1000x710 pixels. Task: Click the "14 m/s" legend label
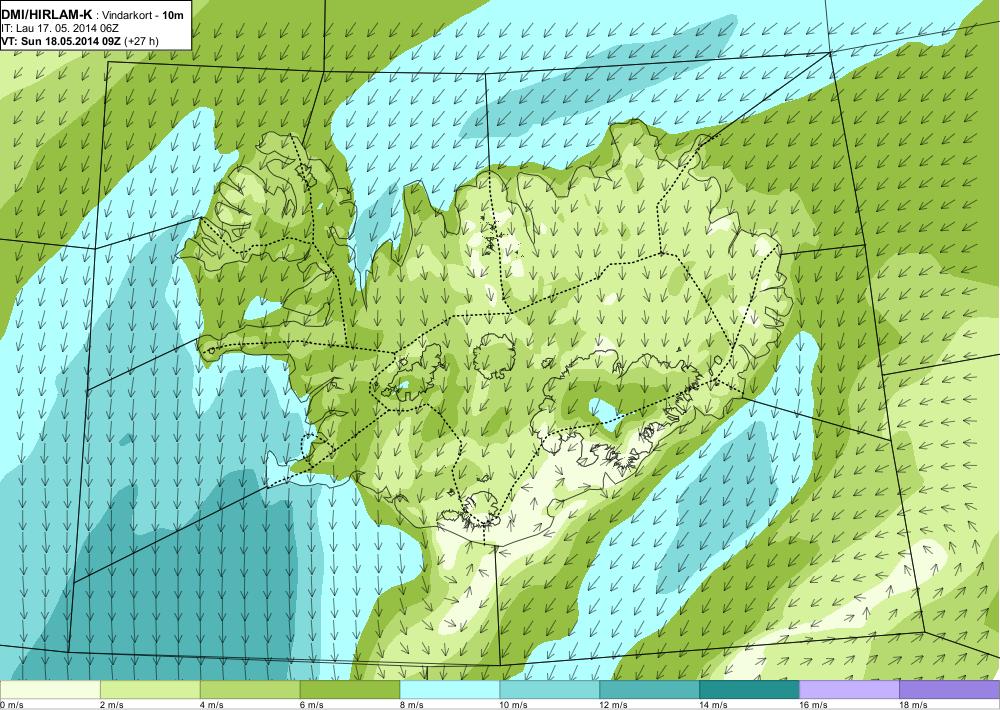point(714,705)
